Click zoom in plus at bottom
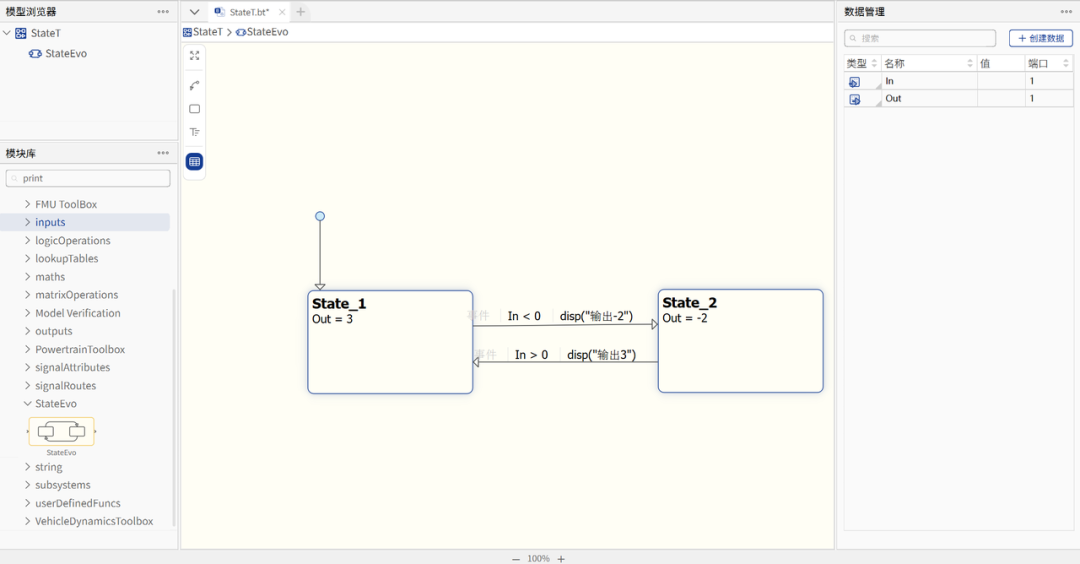This screenshot has width=1080, height=564. [561, 558]
